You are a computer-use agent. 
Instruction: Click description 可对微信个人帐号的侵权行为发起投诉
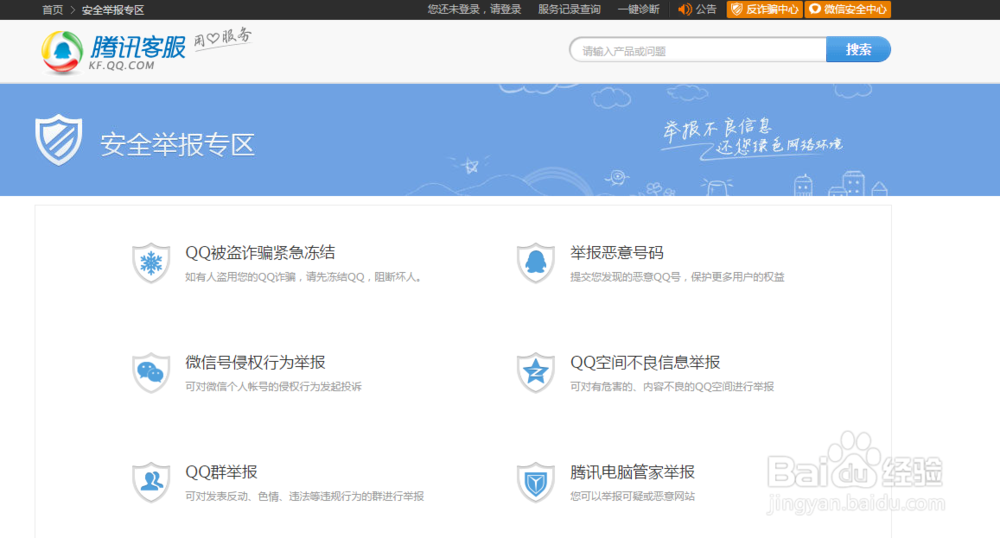[x=273, y=386]
